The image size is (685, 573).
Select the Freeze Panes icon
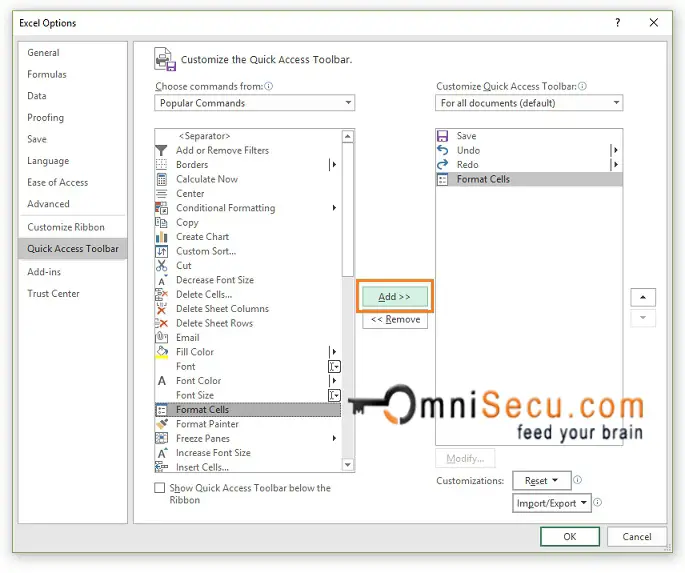click(161, 438)
